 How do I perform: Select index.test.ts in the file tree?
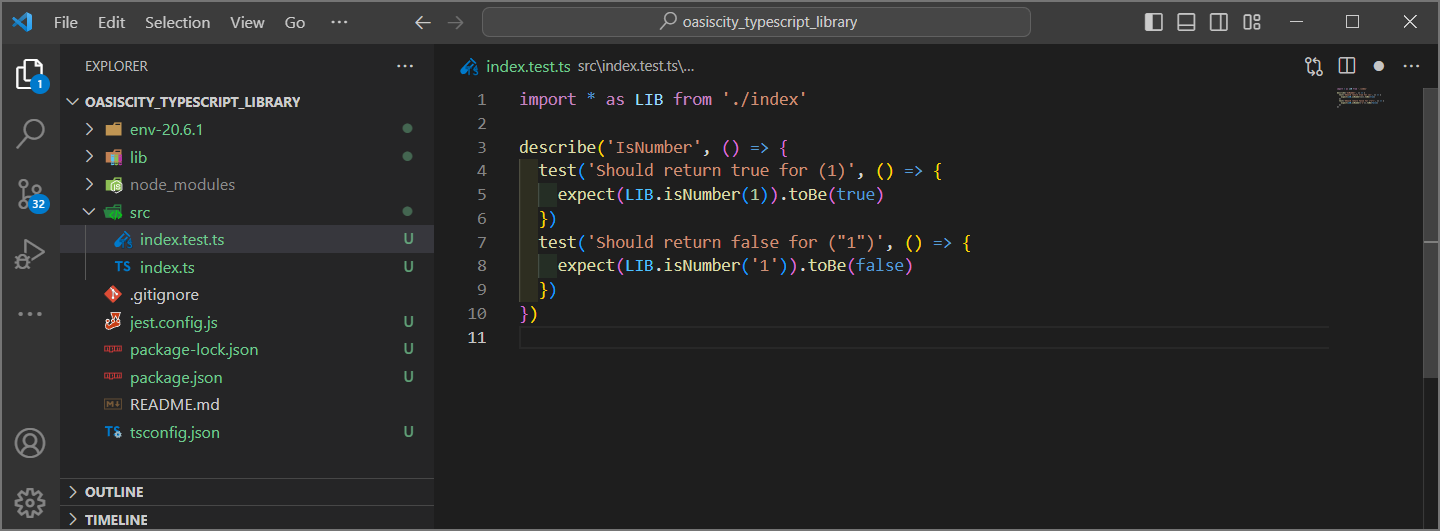point(247,240)
